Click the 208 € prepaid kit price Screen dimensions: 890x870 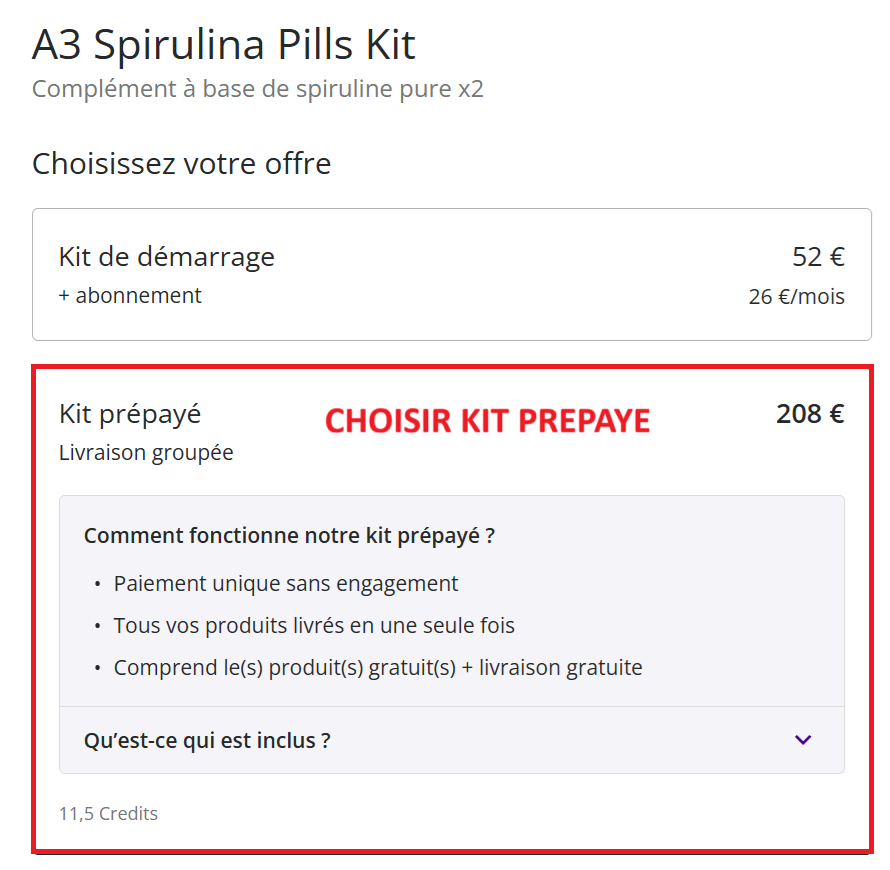pos(809,413)
